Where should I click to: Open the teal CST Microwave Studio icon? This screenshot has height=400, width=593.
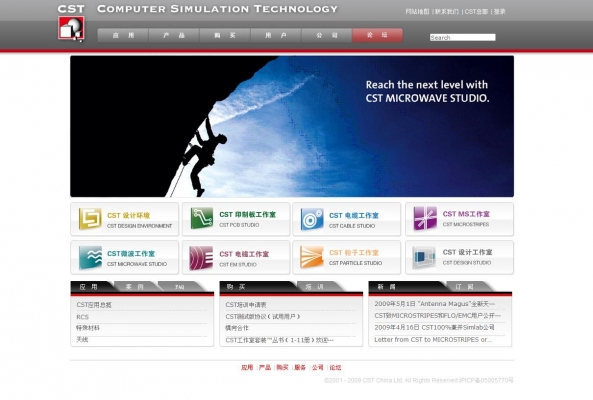click(90, 257)
